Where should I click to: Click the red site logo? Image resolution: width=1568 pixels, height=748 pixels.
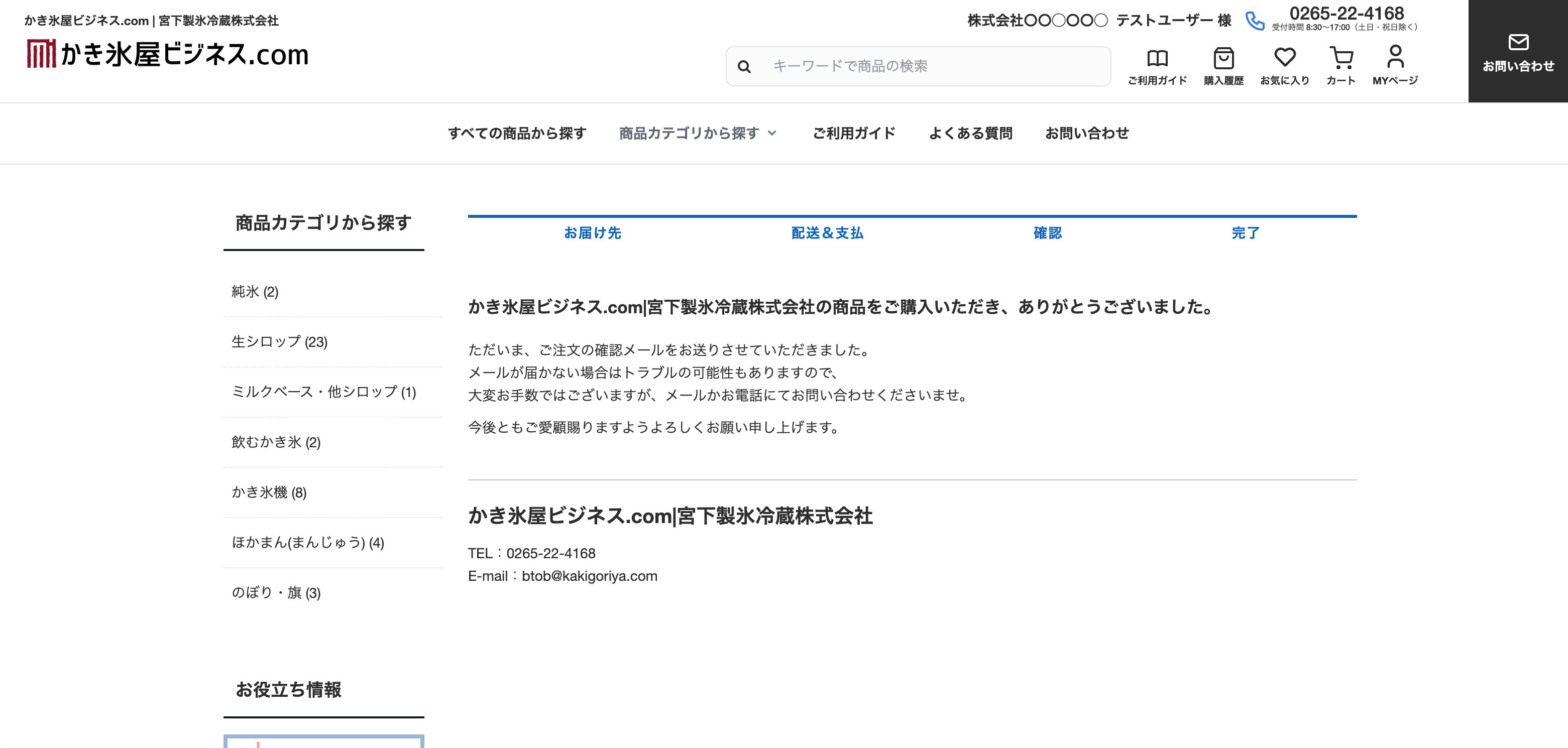pos(41,54)
